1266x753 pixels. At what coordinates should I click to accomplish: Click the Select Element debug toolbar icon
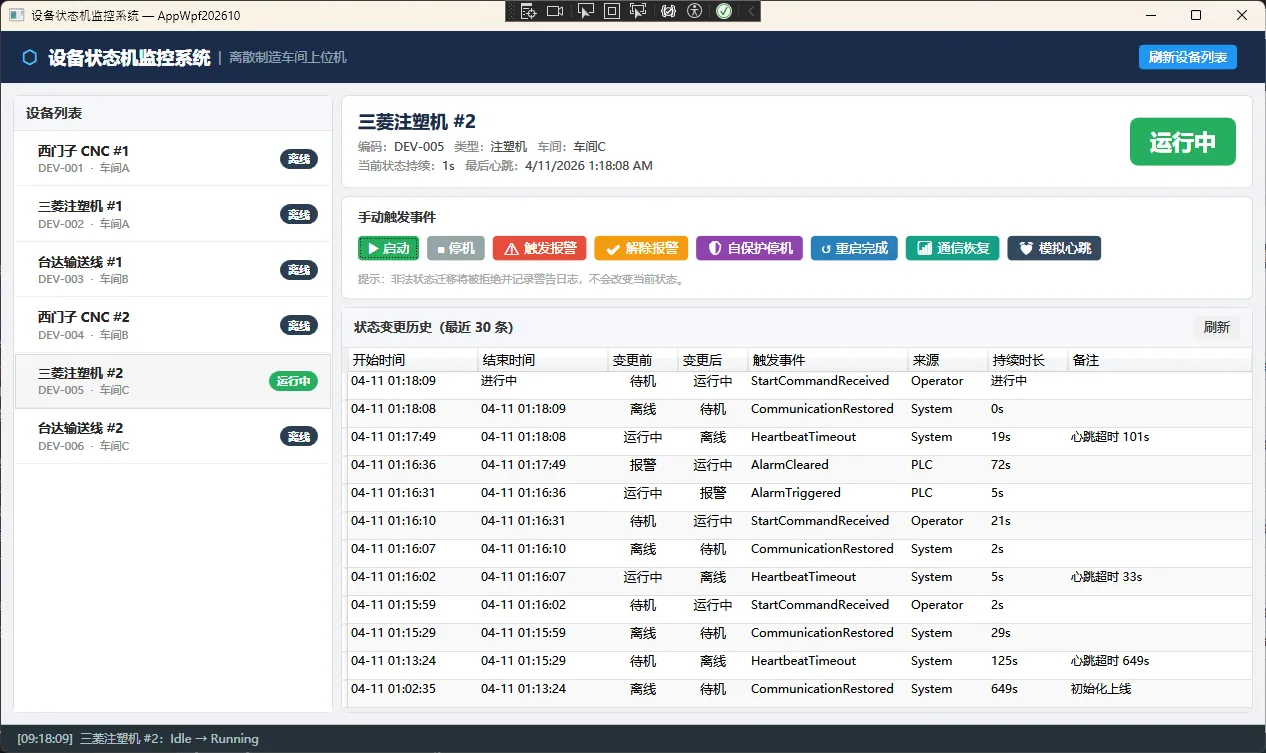pos(585,11)
